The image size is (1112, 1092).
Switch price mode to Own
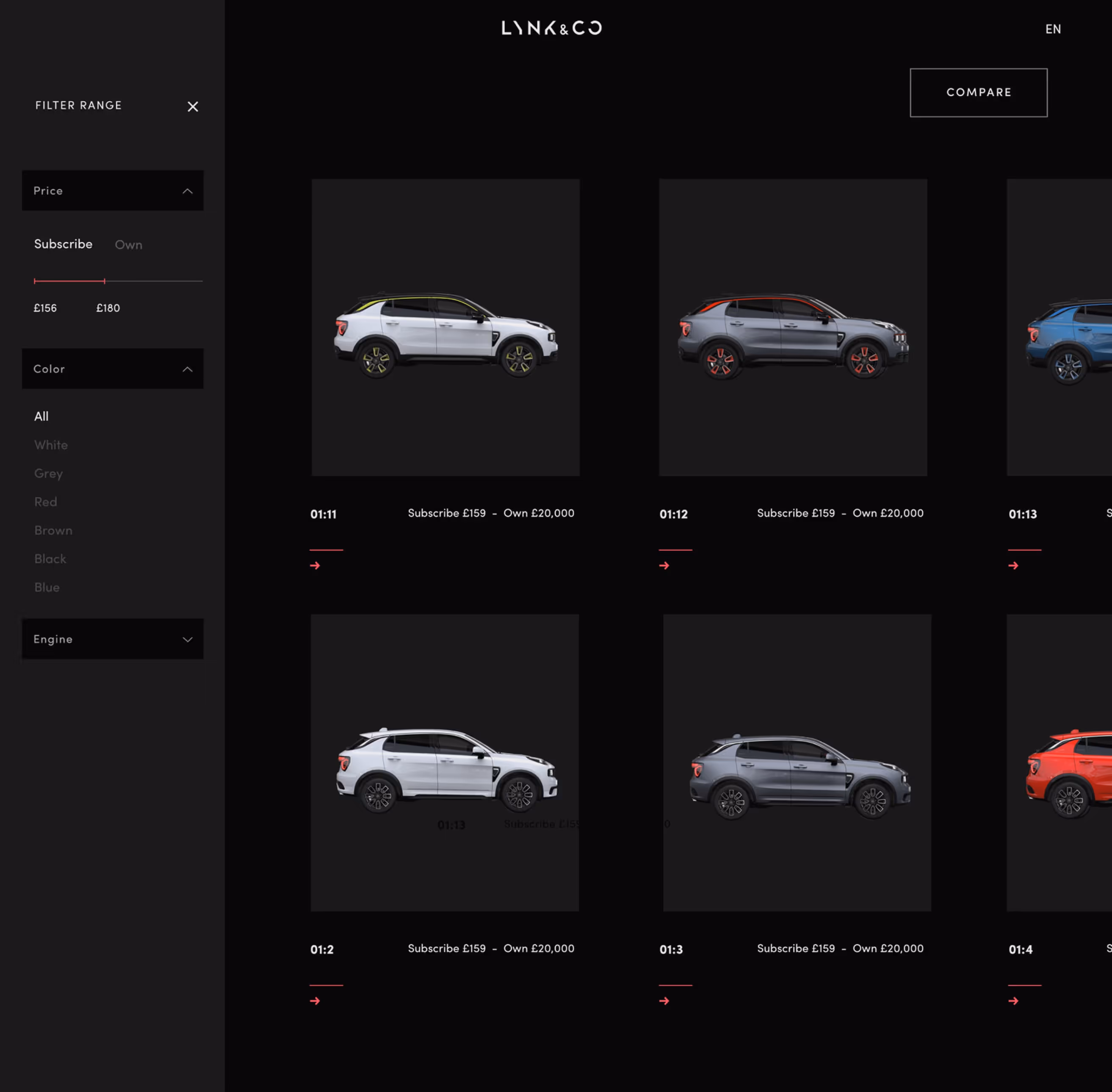[128, 245]
